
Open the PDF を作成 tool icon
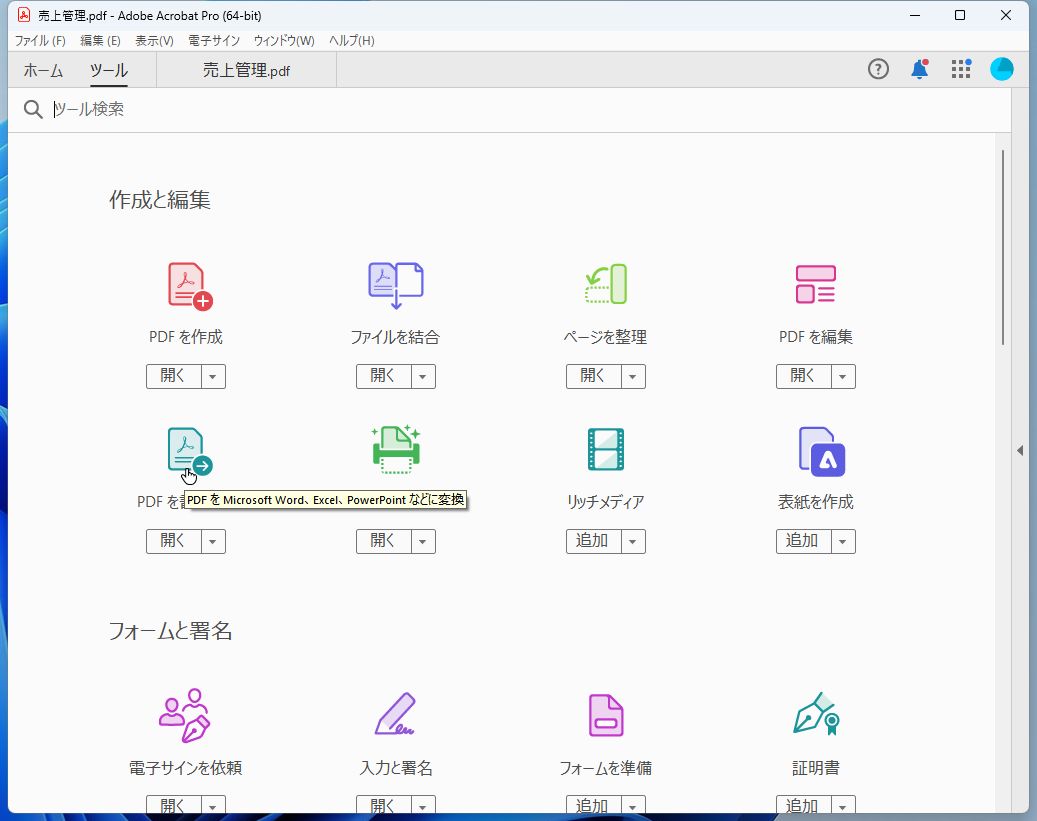tap(185, 283)
